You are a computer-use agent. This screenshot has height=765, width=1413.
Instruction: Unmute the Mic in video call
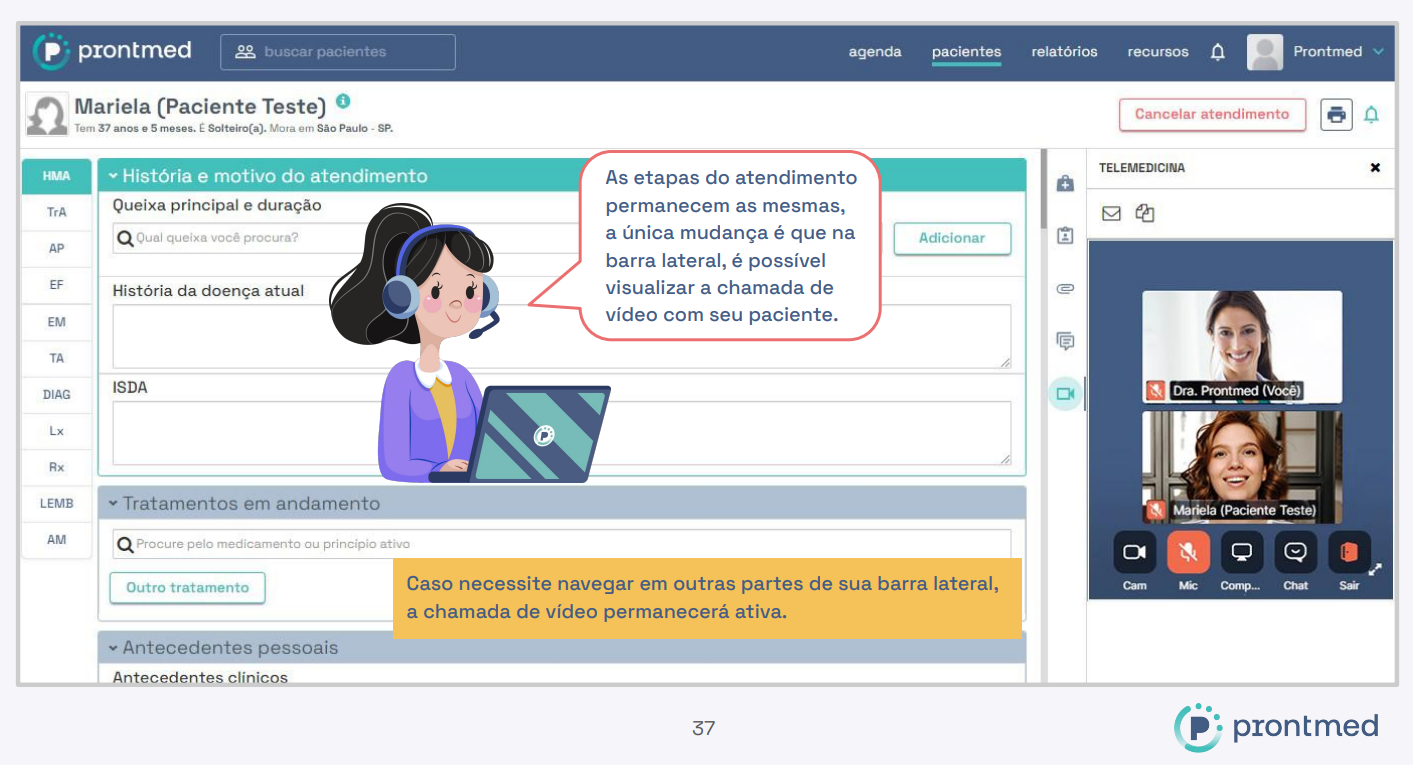(x=1188, y=552)
